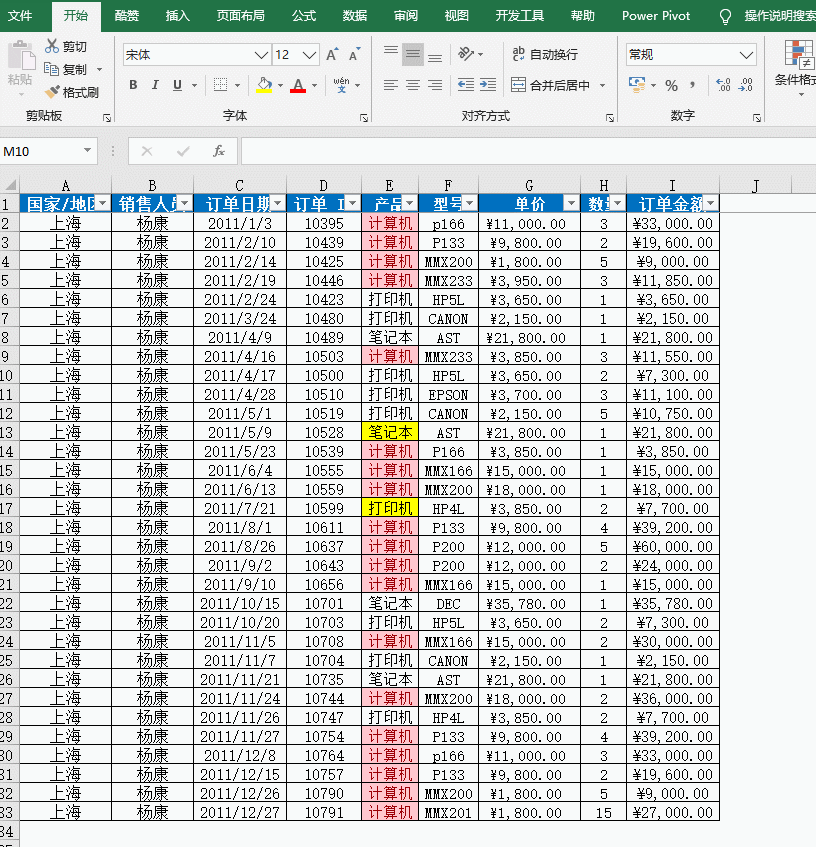The height and width of the screenshot is (847, 816).
Task: Toggle underline formatting
Action: coord(179,86)
